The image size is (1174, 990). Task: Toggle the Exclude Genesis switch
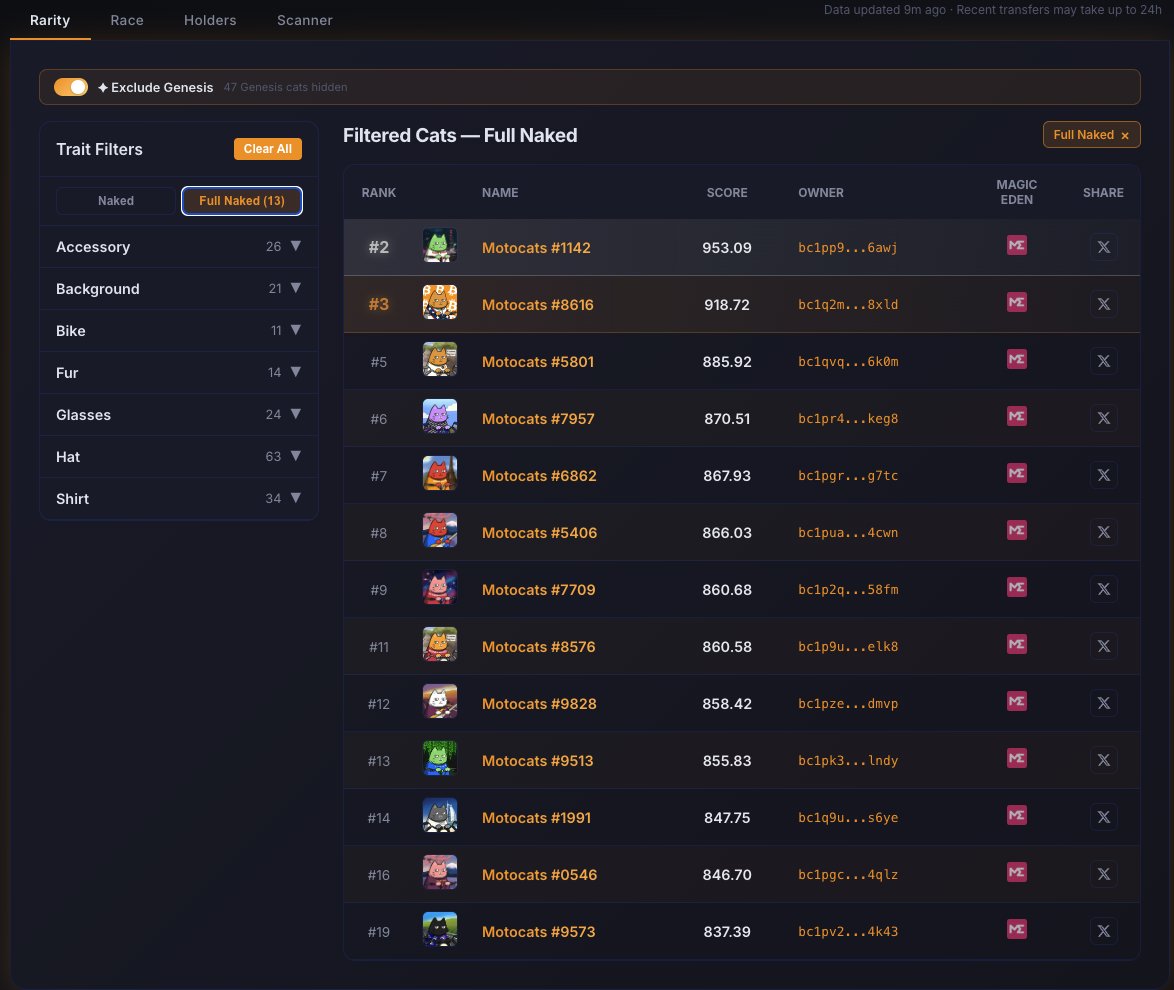pos(70,87)
